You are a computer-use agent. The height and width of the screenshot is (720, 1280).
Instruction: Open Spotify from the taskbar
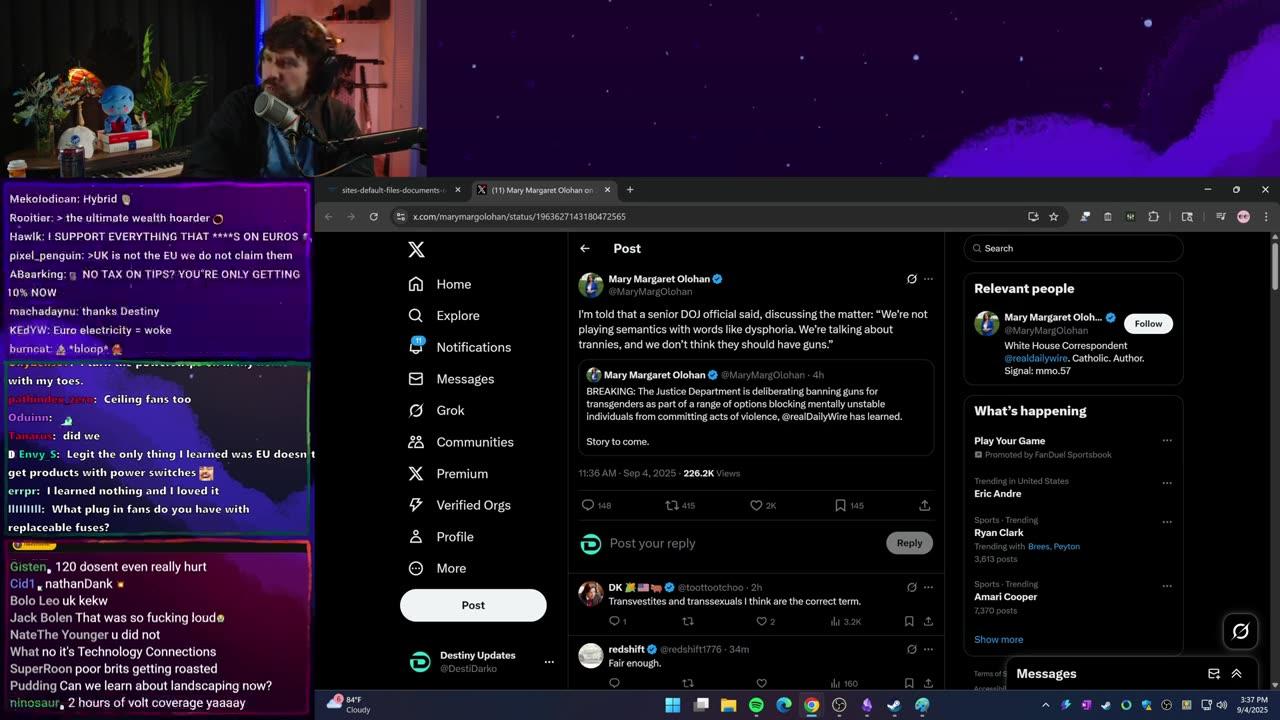756,705
